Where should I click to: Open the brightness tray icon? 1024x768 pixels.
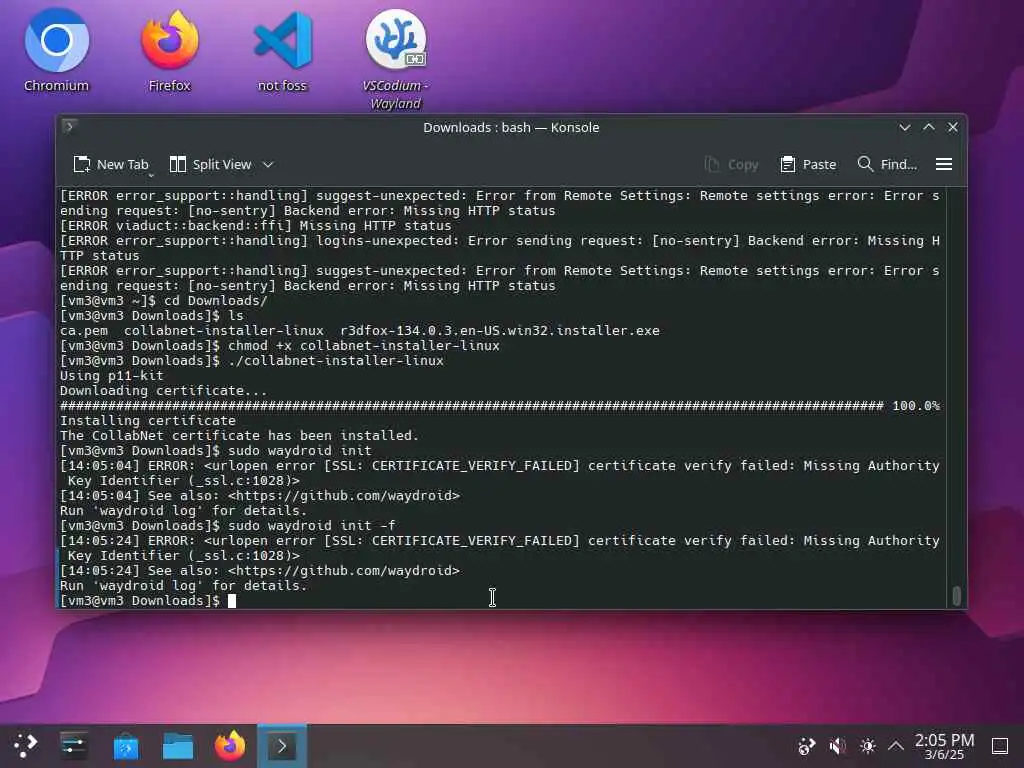tap(867, 746)
